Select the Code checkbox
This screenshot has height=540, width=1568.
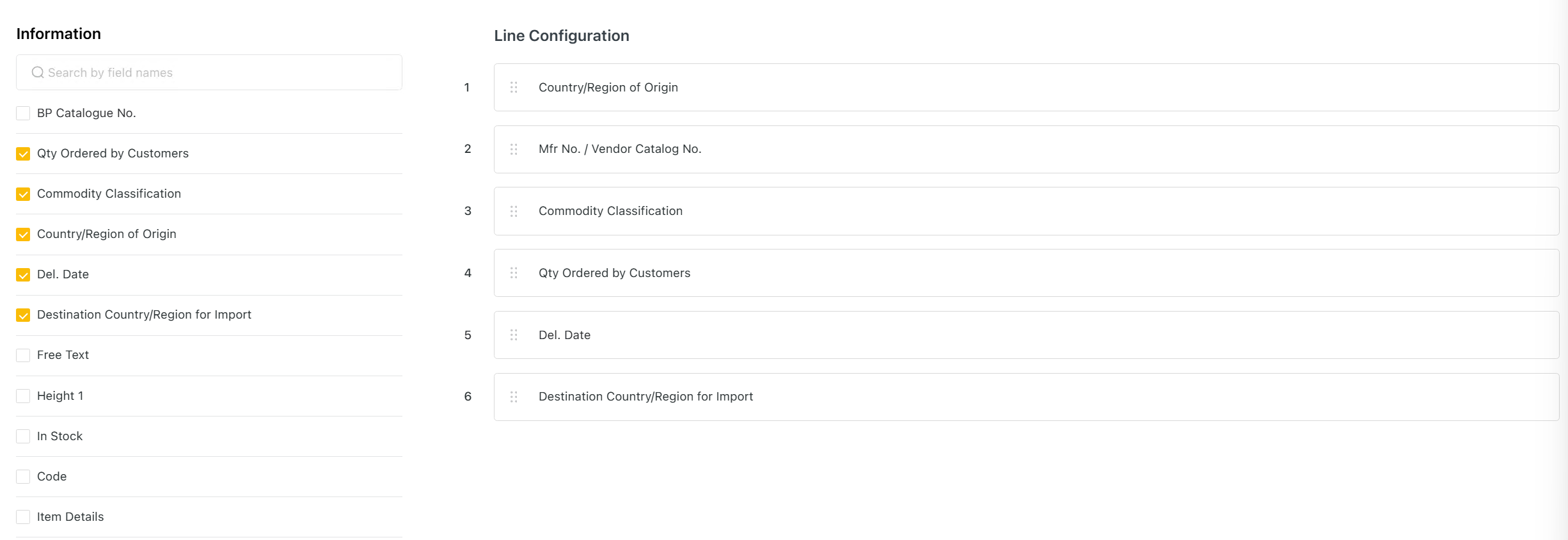23,477
